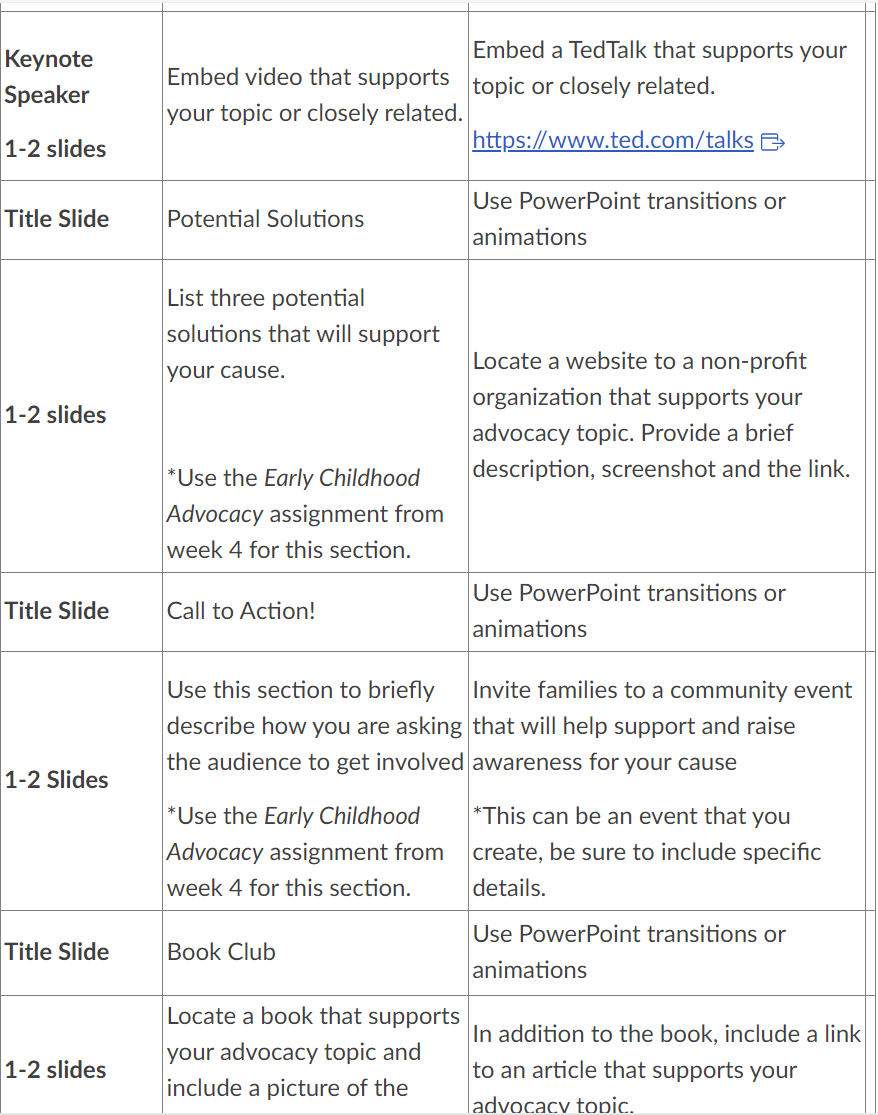The height and width of the screenshot is (1115, 878).
Task: Click Use this section to briefly describe text
Action: [315, 726]
